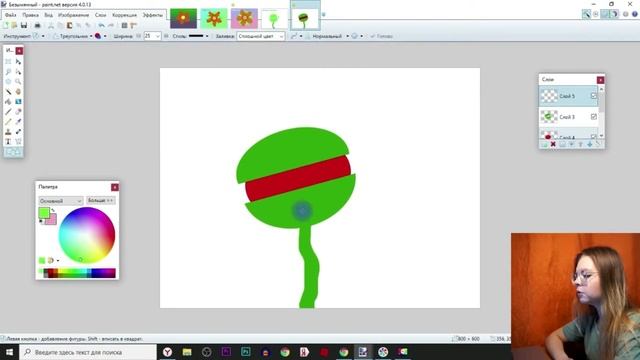Close the Палитра colors window
This screenshot has width=640, height=360.
pos(115,187)
